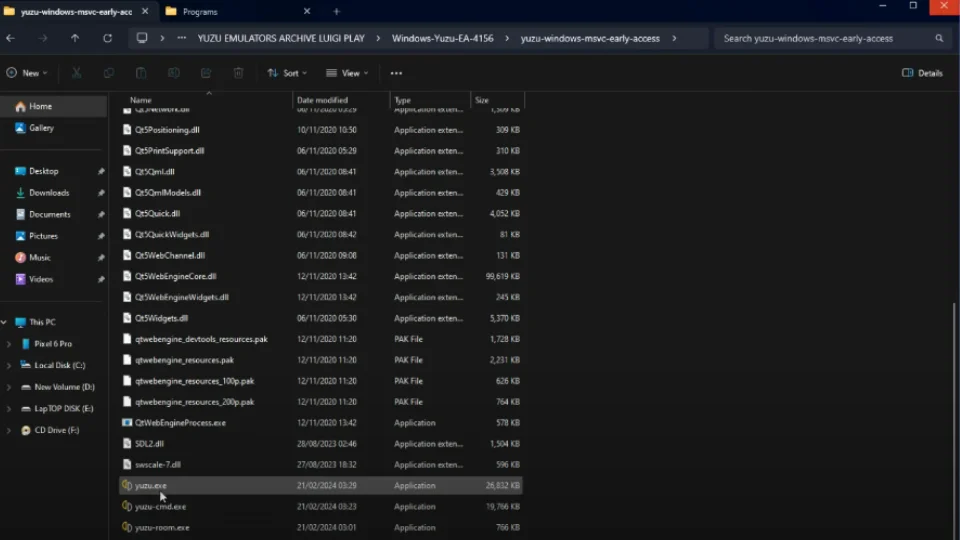Viewport: 960px width, 540px height.
Task: Expand the LapTOP DISK (E:) node
Action: [x=9, y=408]
